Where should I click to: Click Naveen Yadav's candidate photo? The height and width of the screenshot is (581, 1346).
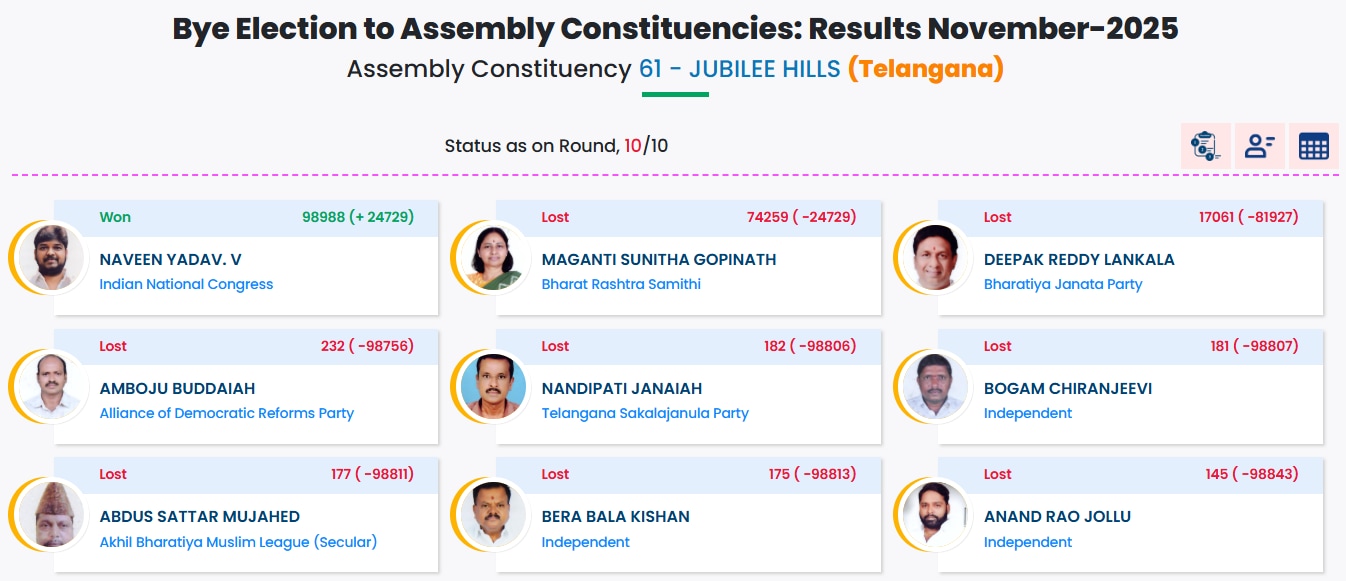51,257
